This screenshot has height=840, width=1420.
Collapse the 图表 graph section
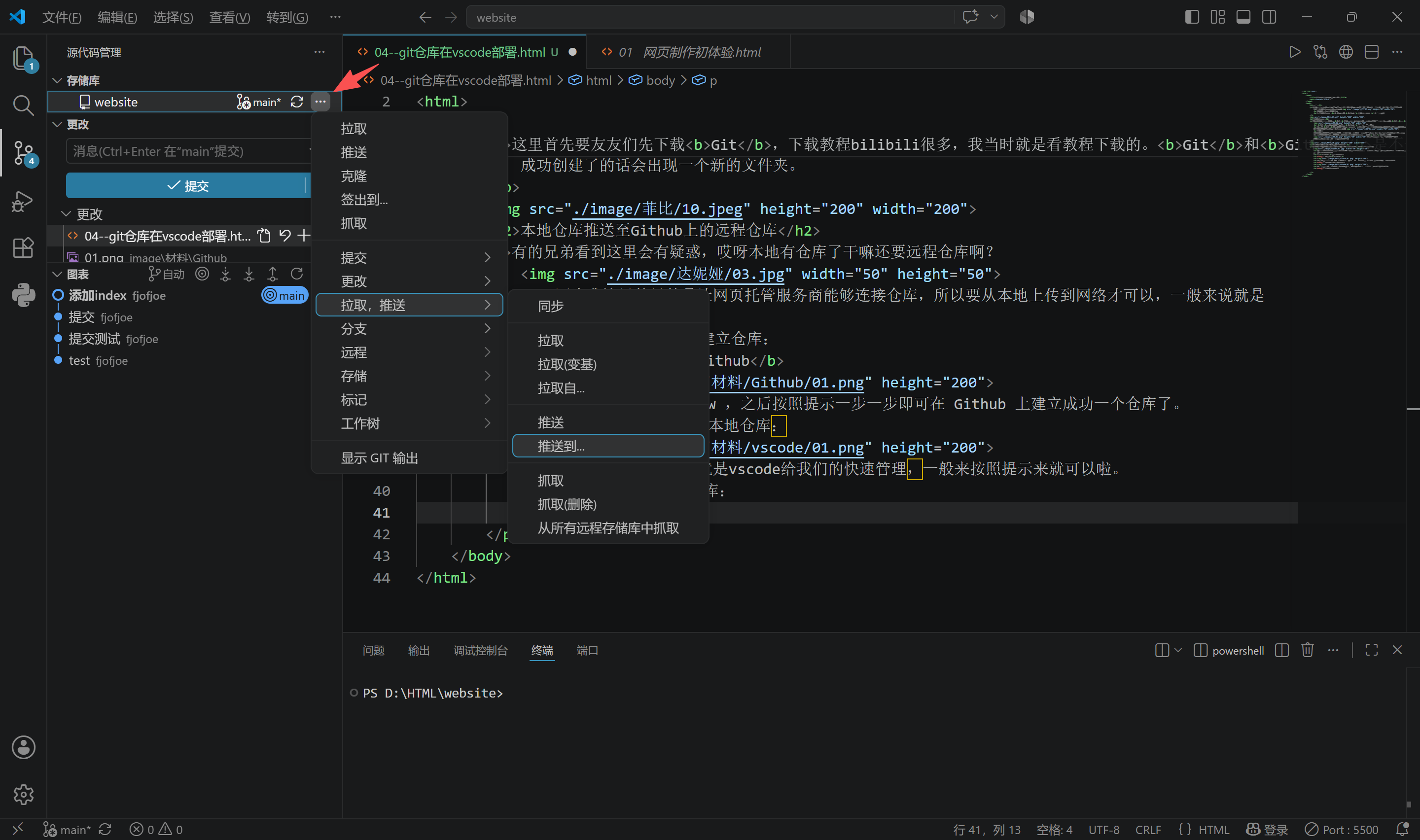pyautogui.click(x=57, y=274)
